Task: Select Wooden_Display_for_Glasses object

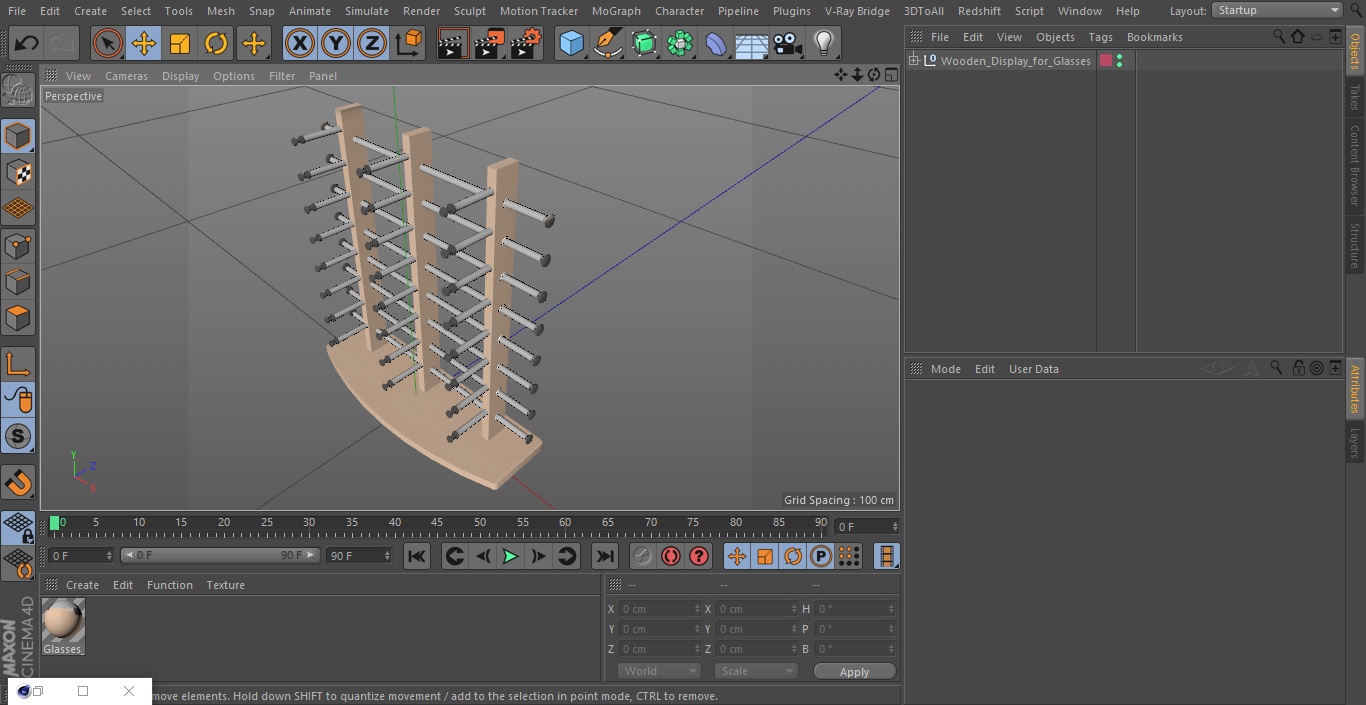Action: pos(1015,61)
